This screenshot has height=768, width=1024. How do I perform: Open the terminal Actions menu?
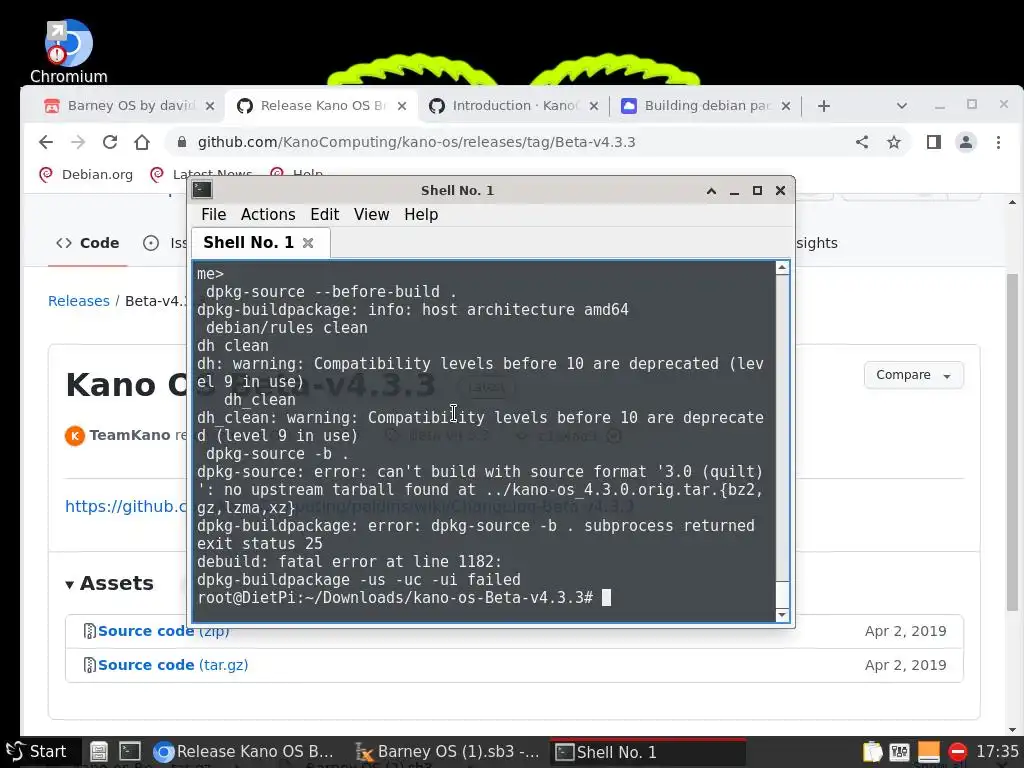pyautogui.click(x=268, y=214)
